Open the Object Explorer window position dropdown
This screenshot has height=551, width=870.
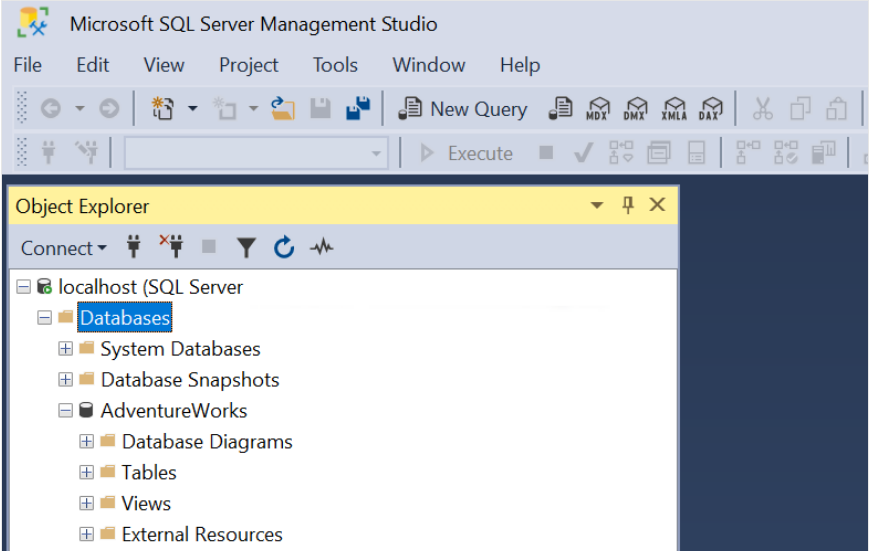(597, 205)
